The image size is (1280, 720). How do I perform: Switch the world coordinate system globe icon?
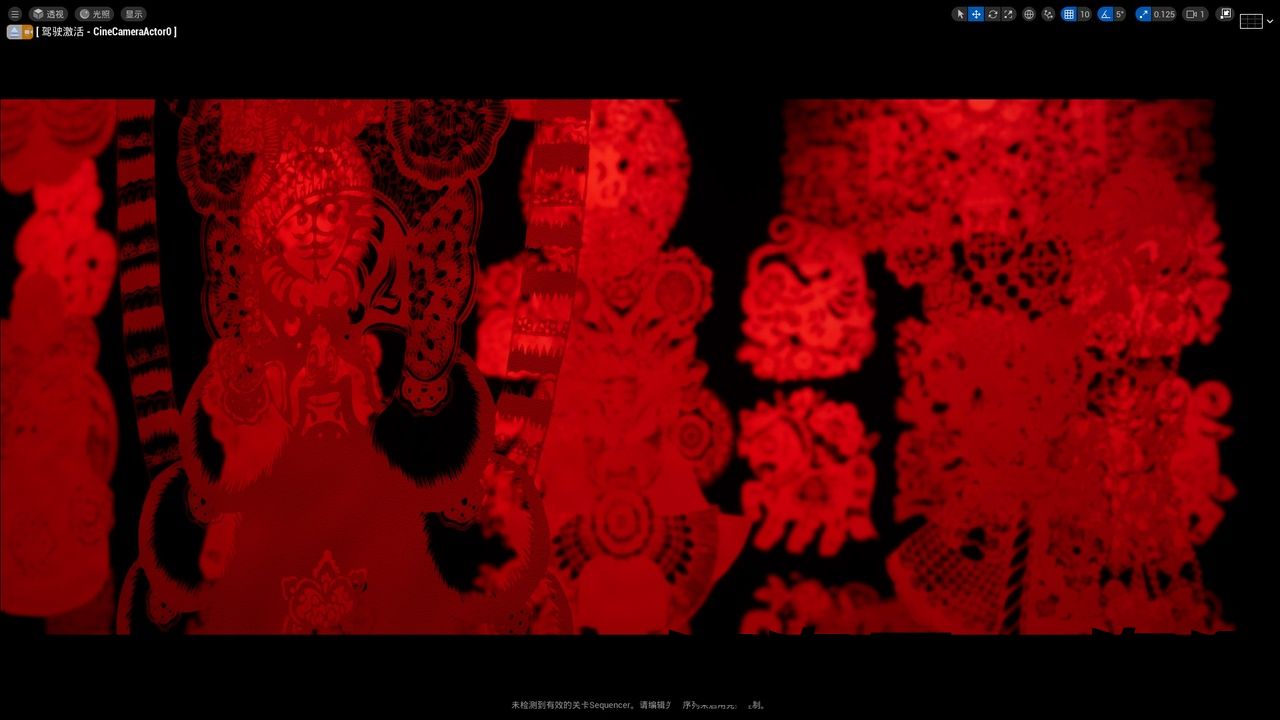pyautogui.click(x=1029, y=14)
